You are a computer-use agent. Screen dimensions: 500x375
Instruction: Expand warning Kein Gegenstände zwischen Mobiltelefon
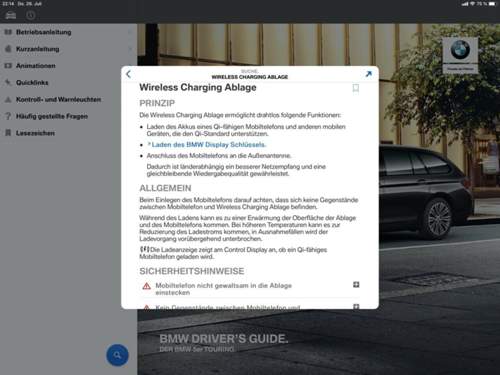[356, 306]
